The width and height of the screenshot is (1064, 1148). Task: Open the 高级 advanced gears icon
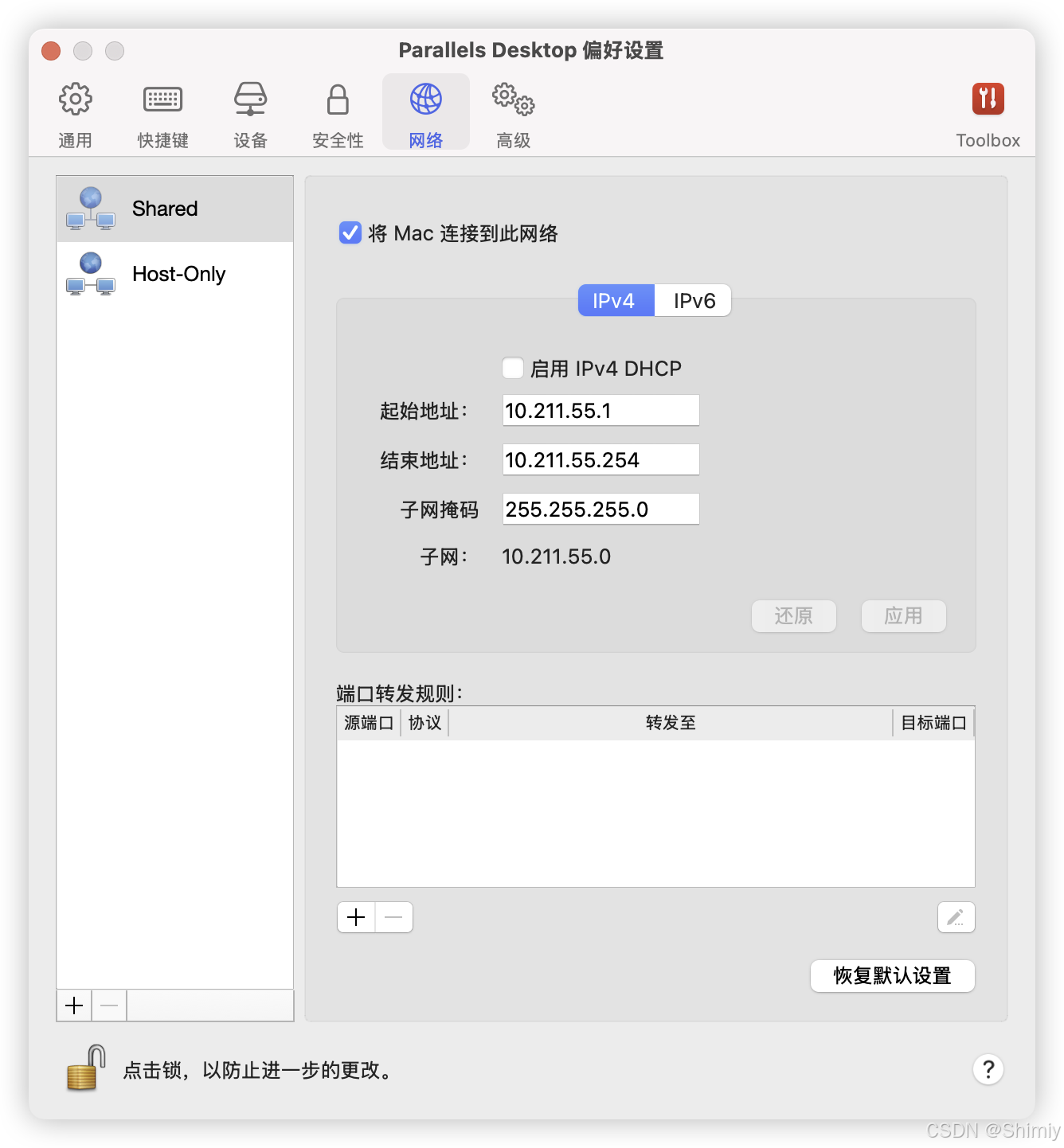click(x=513, y=100)
